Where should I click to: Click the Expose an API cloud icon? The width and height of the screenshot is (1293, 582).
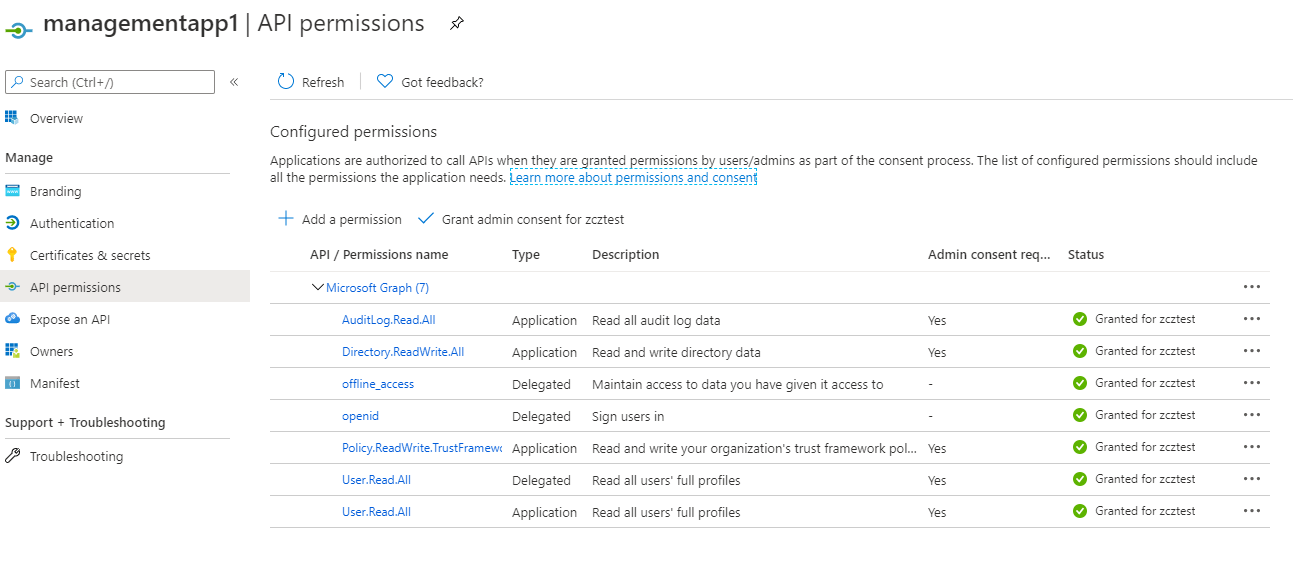(12, 319)
